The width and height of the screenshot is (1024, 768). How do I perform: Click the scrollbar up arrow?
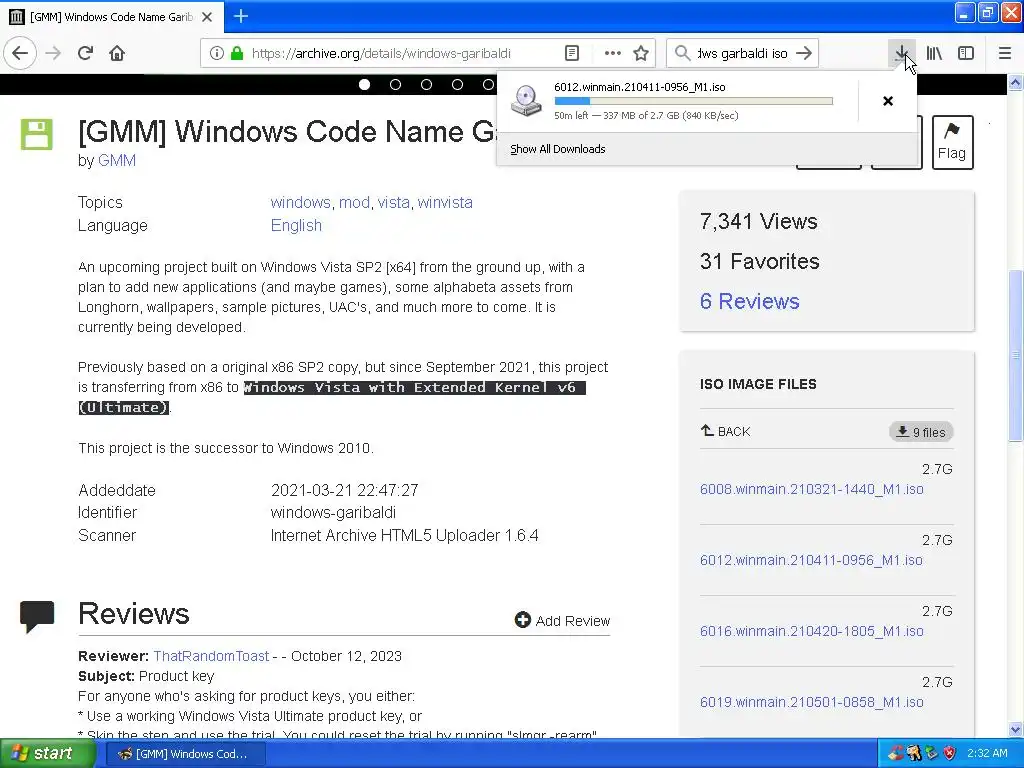click(x=1016, y=82)
